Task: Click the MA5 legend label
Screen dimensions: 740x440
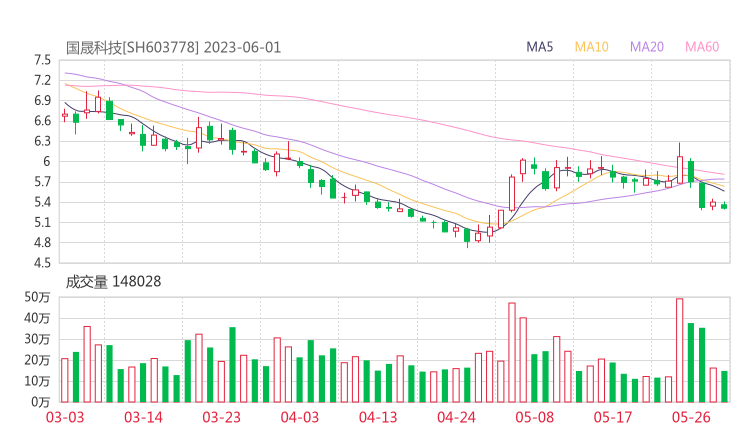Action: click(539, 47)
